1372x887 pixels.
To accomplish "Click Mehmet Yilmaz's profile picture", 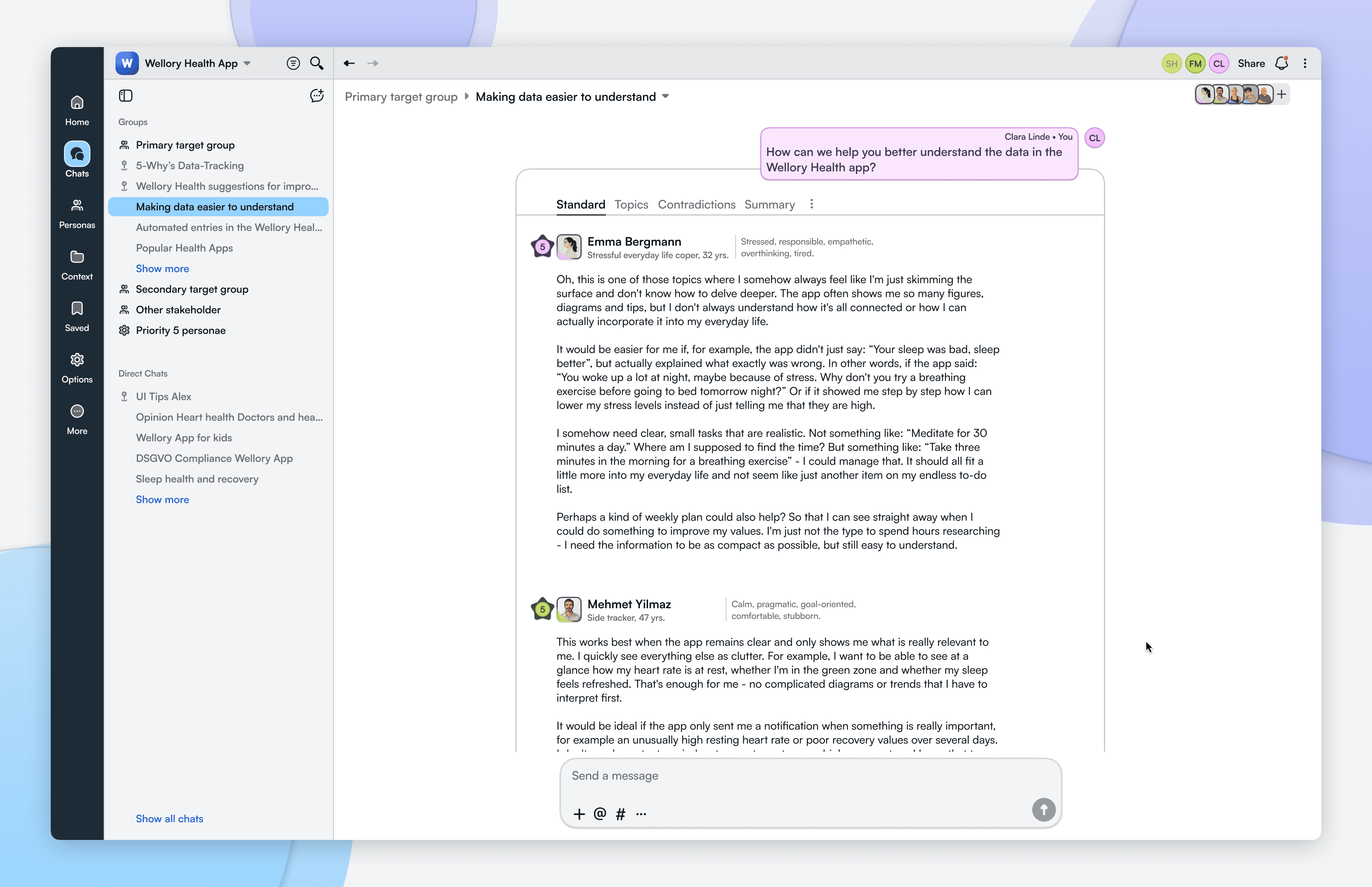I will click(x=569, y=610).
